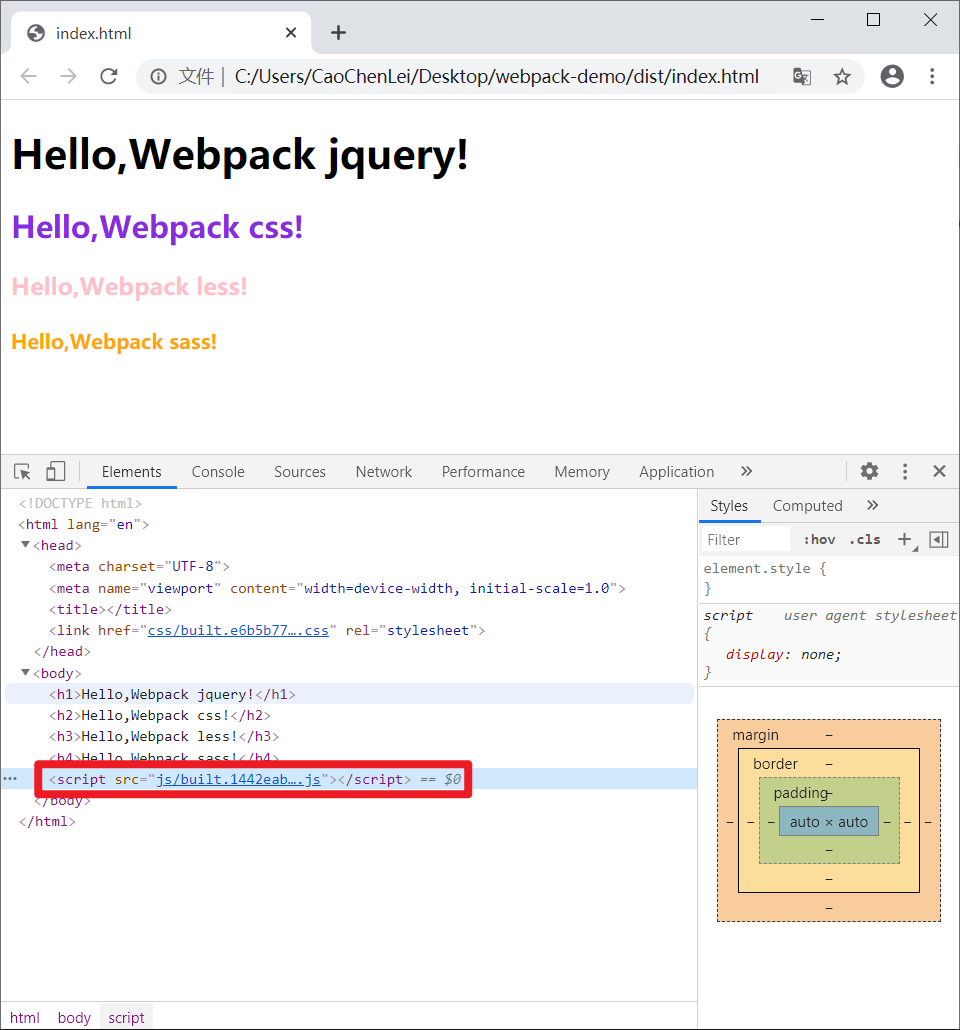Select the meta viewport node
This screenshot has height=1030, width=960.
click(x=337, y=588)
